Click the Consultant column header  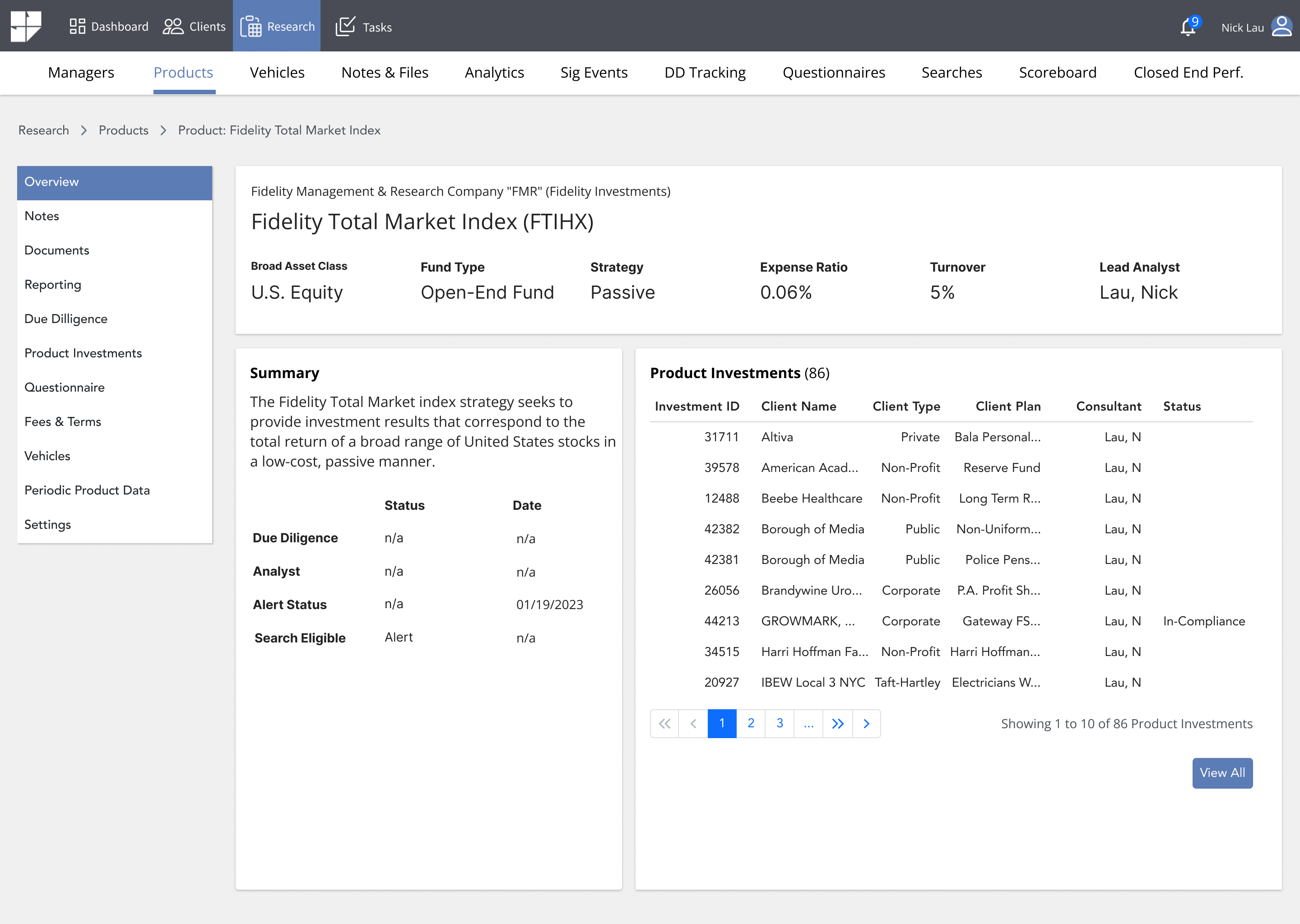tap(1109, 406)
